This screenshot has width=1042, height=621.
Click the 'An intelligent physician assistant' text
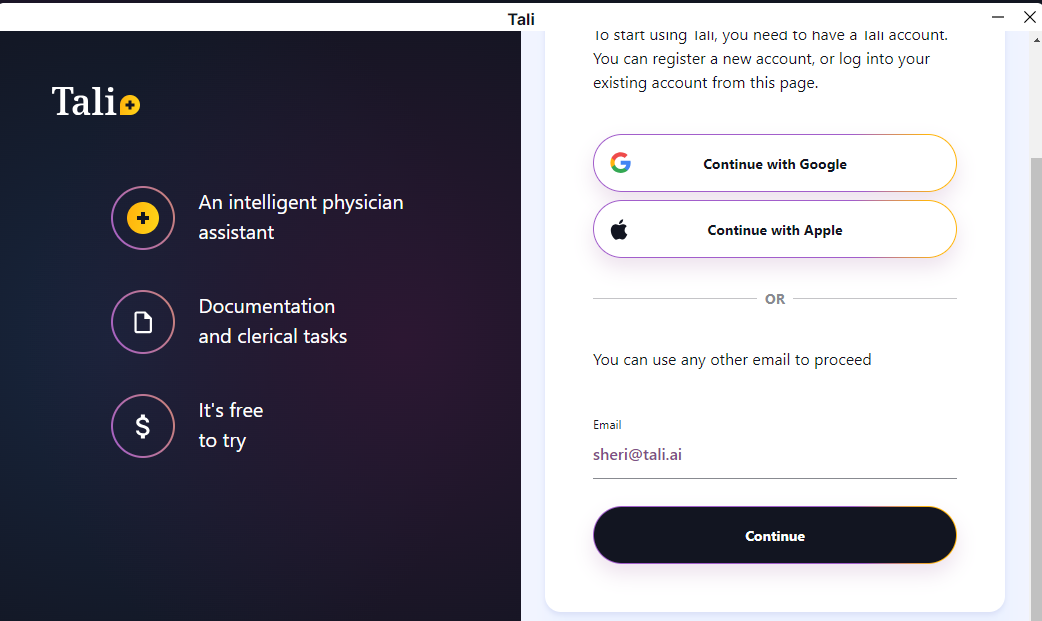(x=300, y=217)
